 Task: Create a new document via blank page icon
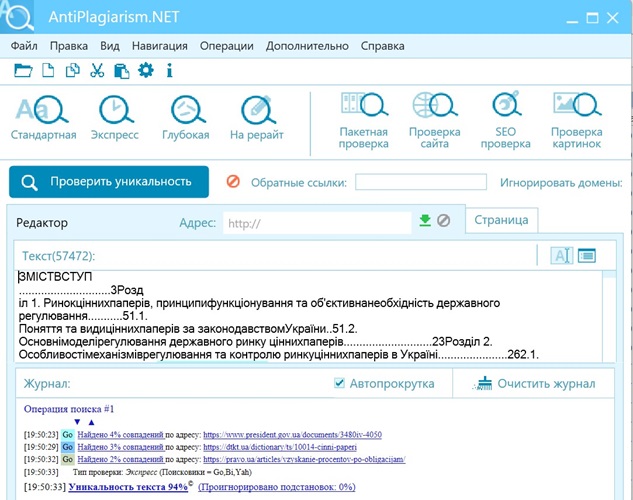coord(48,70)
